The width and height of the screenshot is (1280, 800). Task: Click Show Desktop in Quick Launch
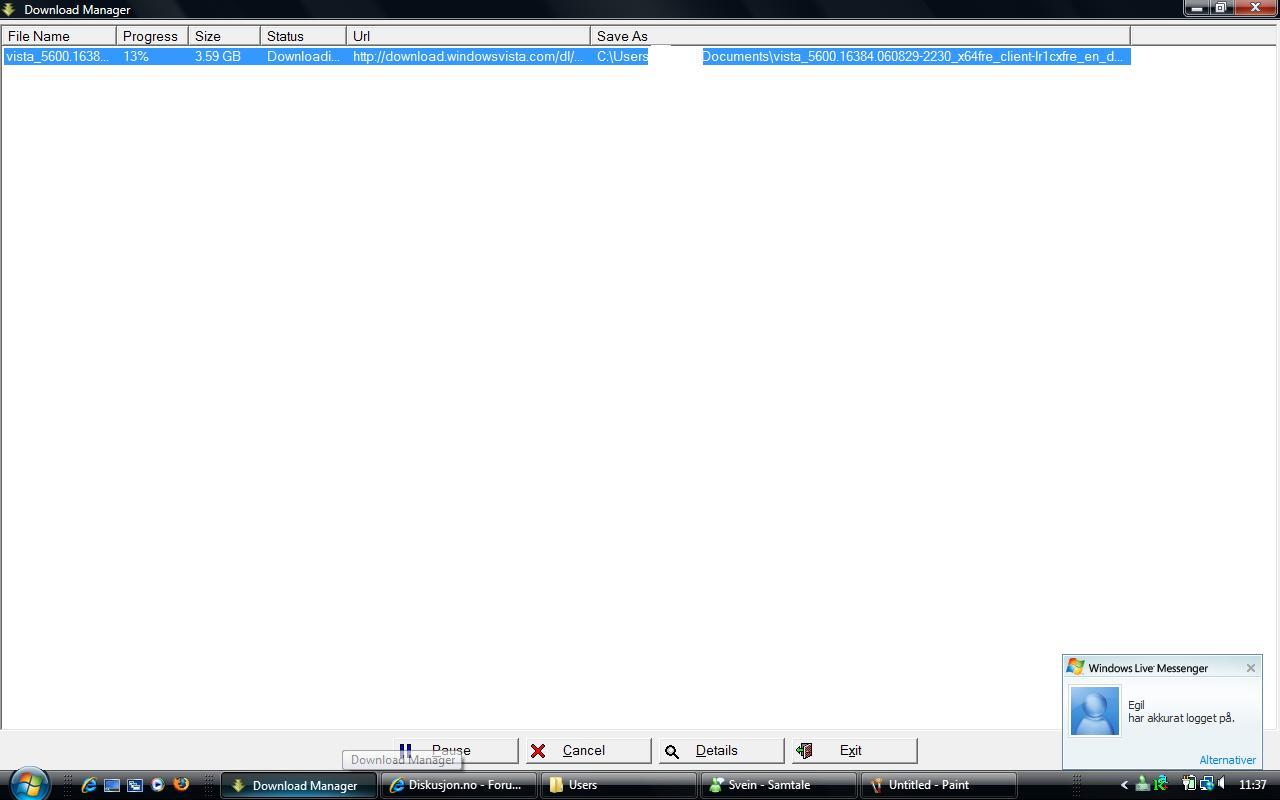(x=112, y=785)
